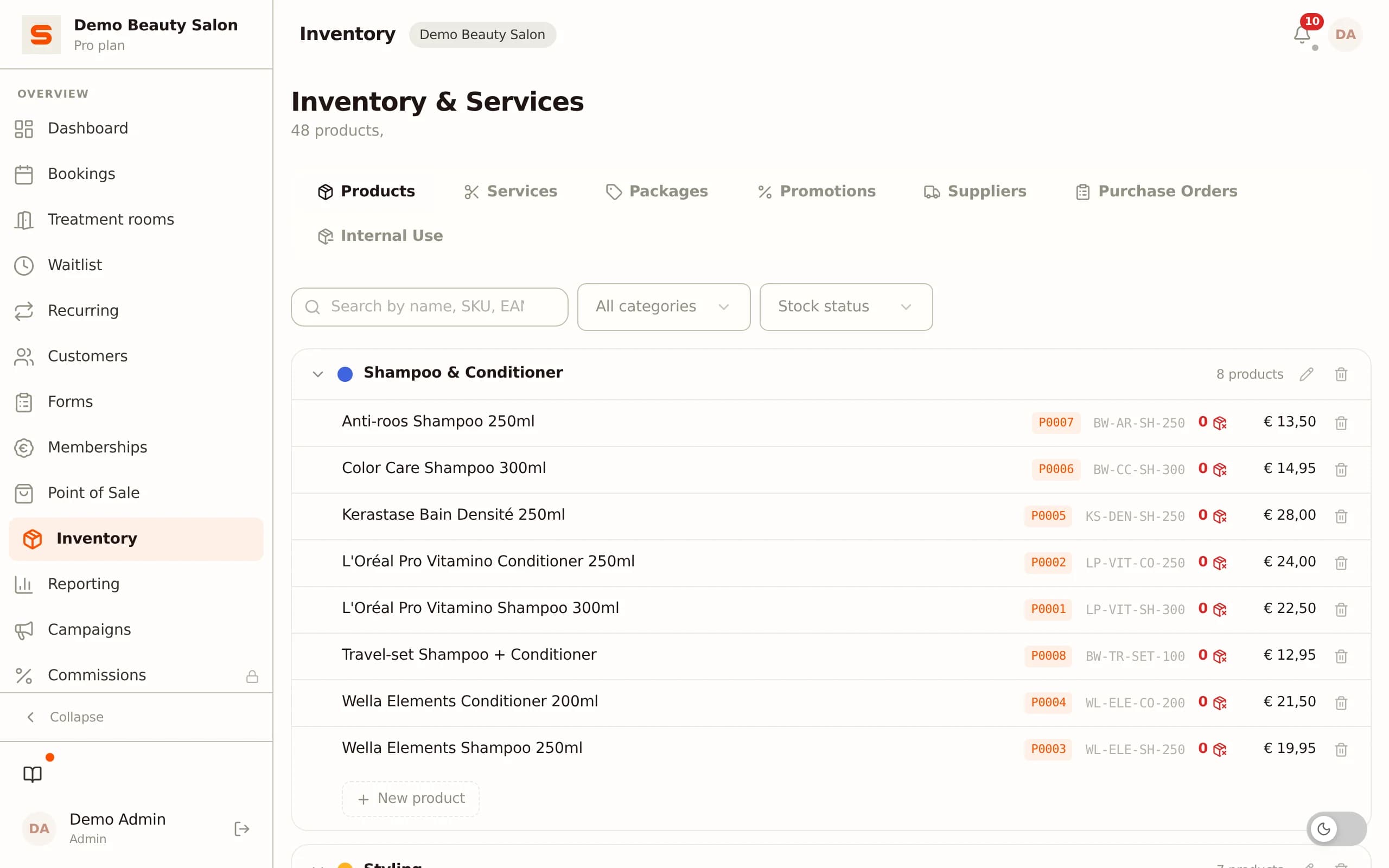Toggle dark mode switch

1336,828
